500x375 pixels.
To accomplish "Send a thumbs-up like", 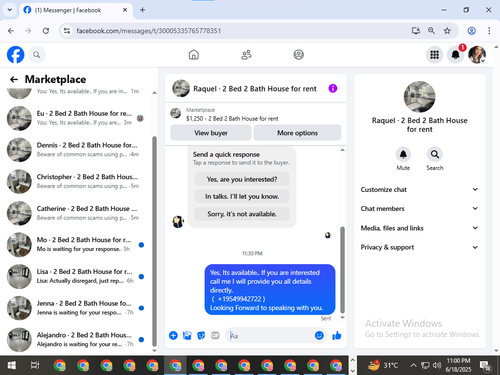I will point(337,335).
